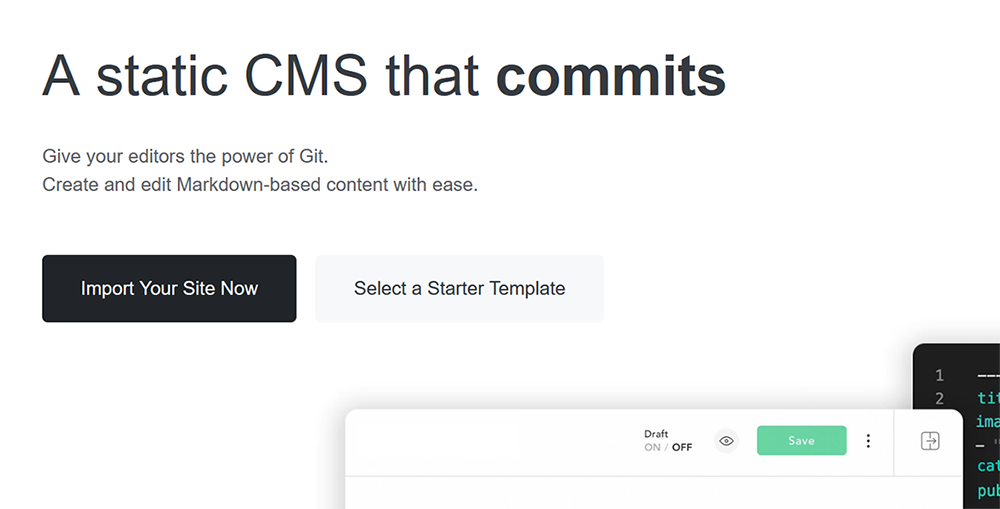Click Select a Starter Template
Viewport: 1000px width, 509px height.
click(x=459, y=288)
